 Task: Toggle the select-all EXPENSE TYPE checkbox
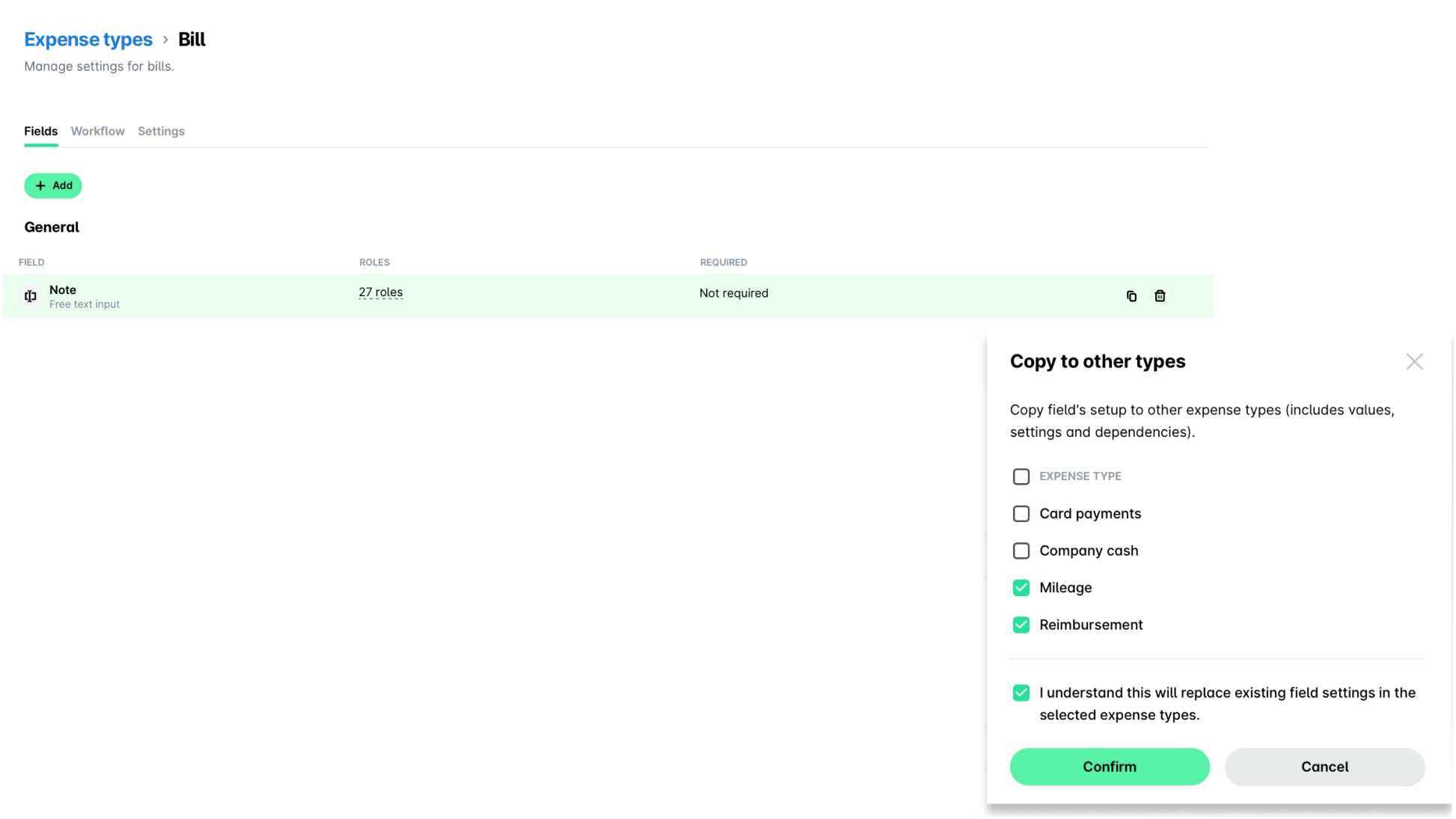tap(1021, 476)
